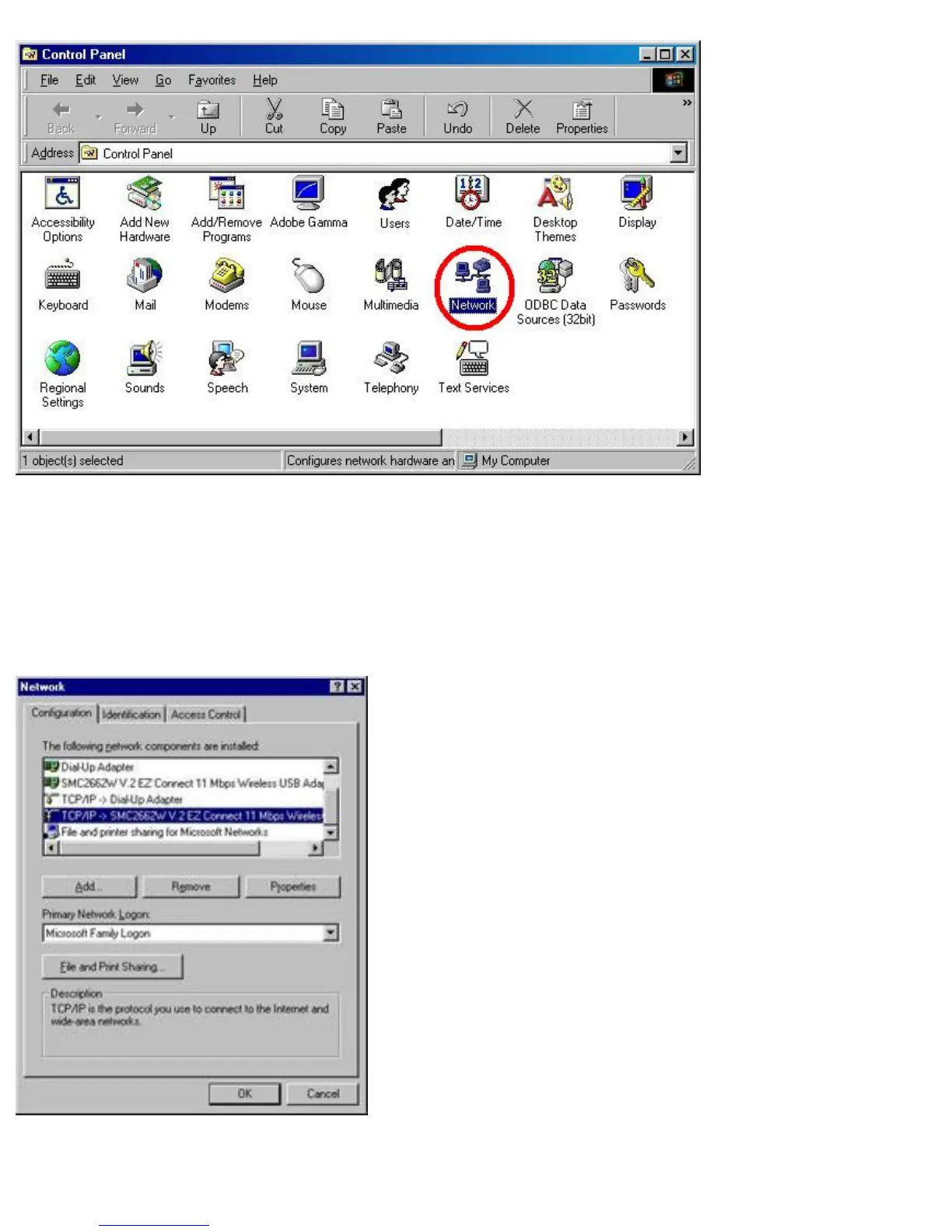Screen dimensions: 952x1232
Task: Click the Delete toolbar button
Action: tap(523, 117)
